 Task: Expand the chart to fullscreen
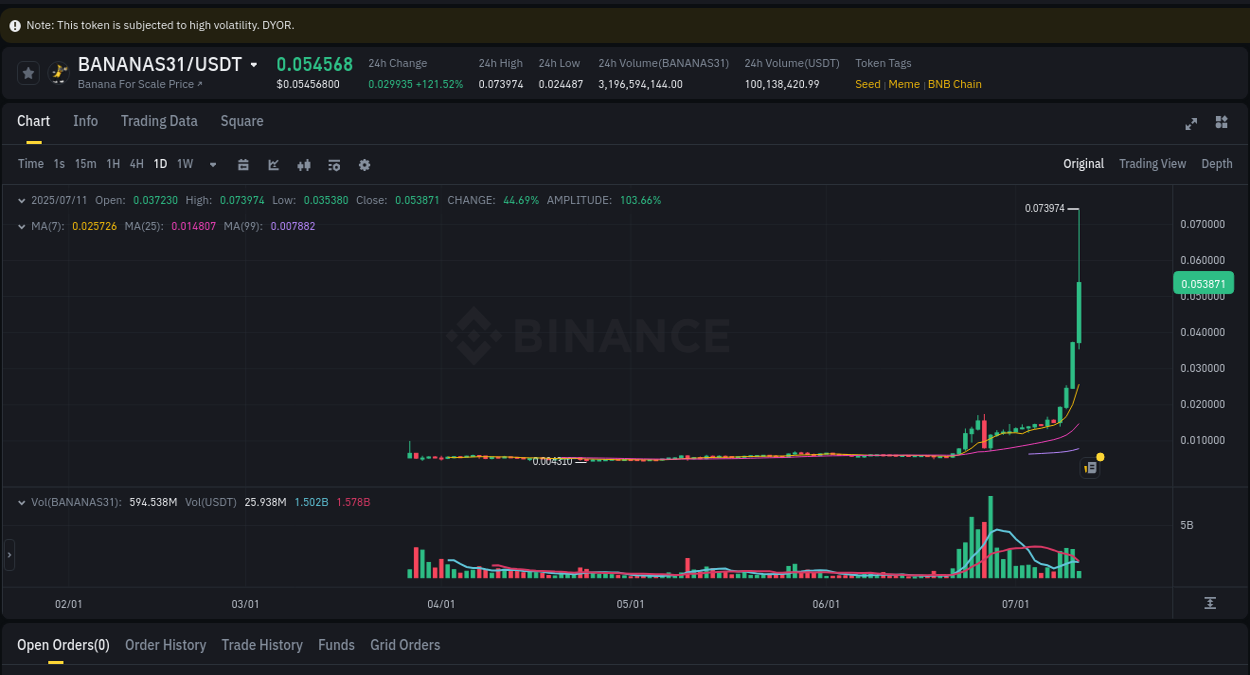[x=1190, y=123]
